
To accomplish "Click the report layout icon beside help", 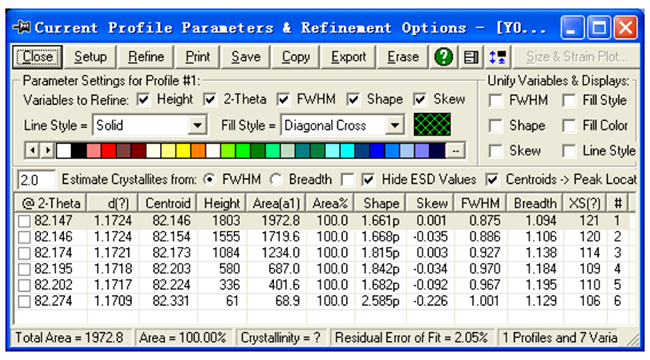I will (x=471, y=57).
